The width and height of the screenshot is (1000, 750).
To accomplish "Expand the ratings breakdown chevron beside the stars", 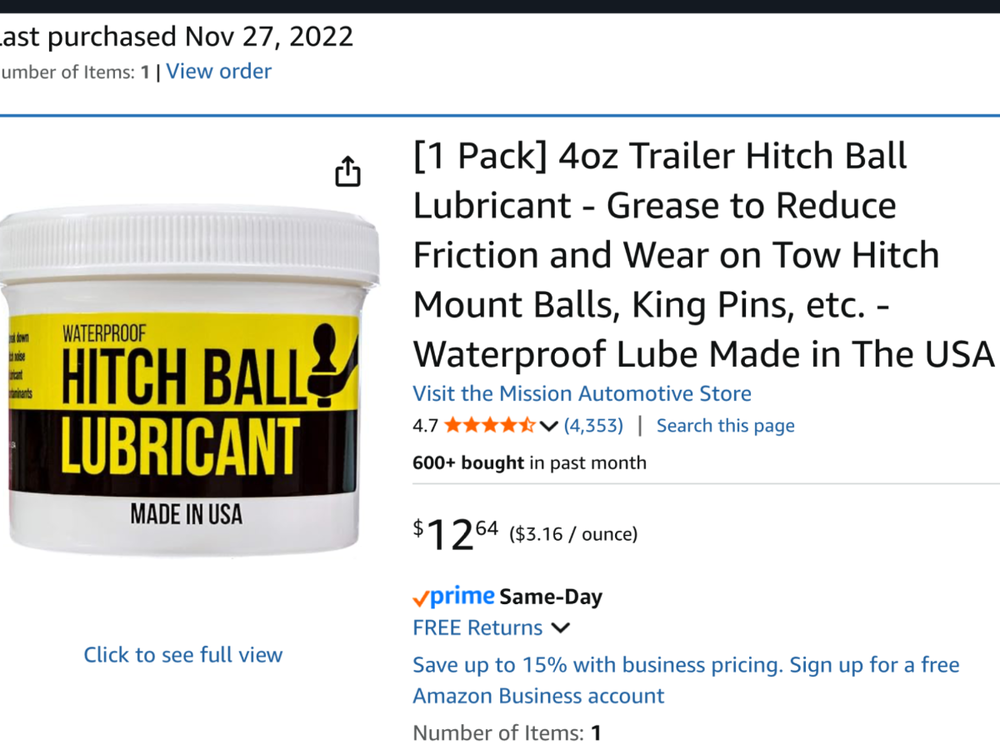I will point(548,426).
